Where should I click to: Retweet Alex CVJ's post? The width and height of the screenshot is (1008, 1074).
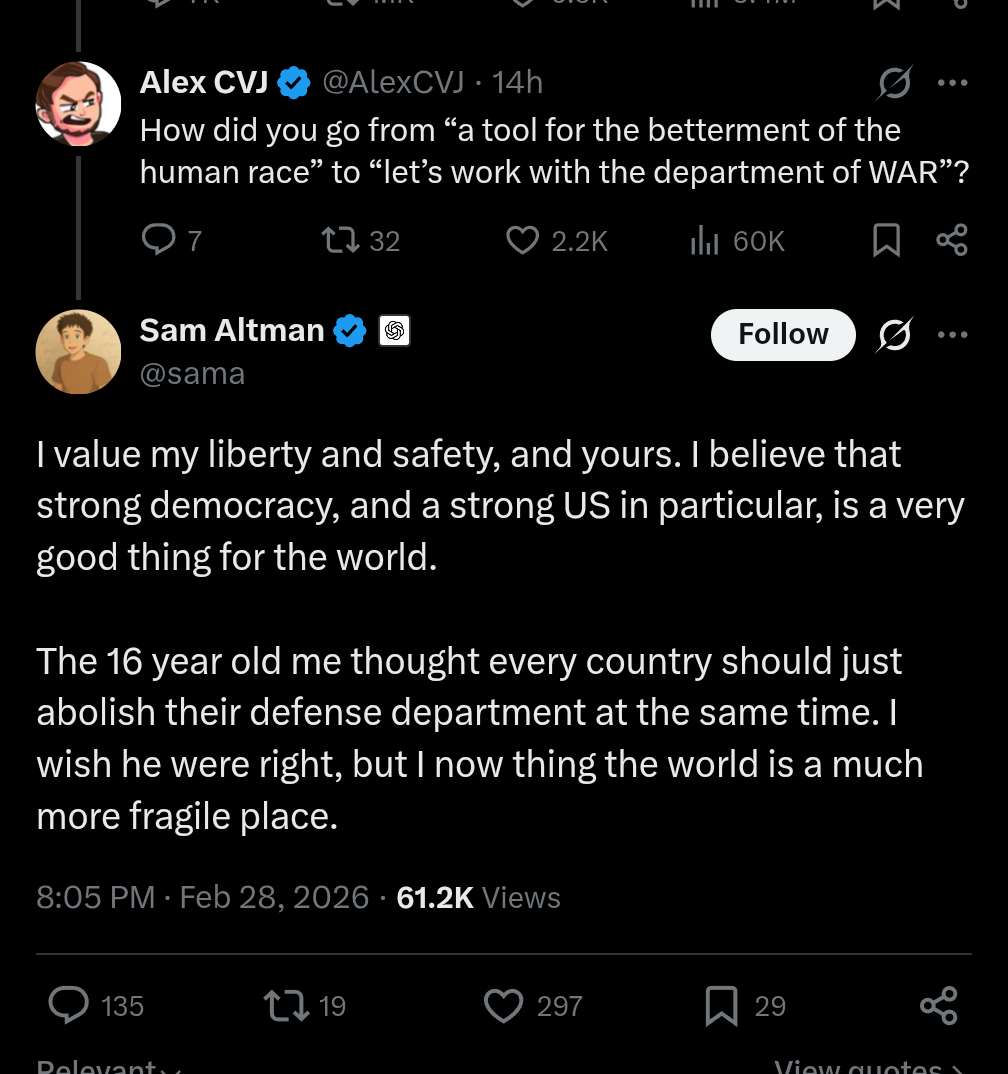tap(335, 240)
